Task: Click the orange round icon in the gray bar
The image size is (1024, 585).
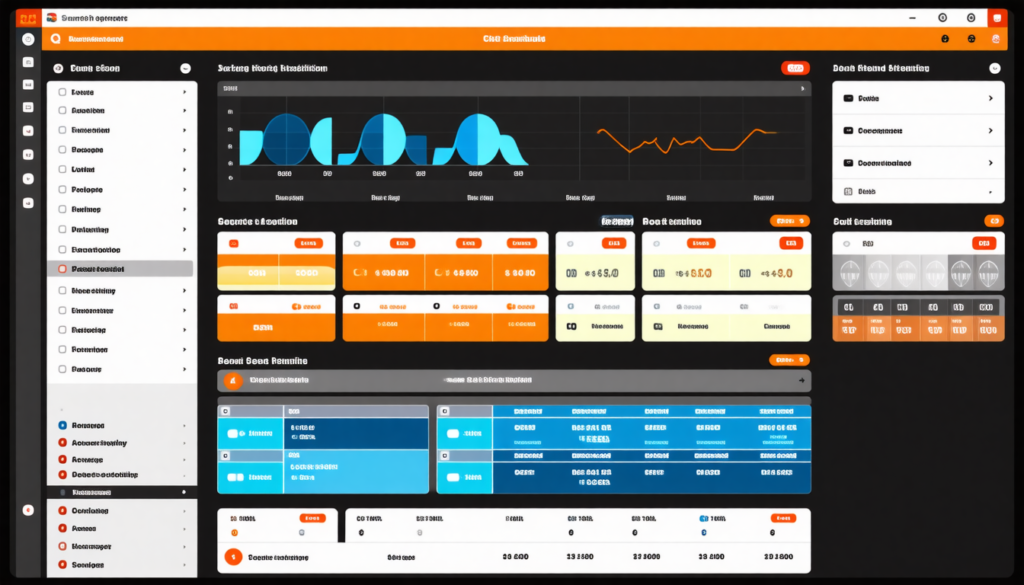Action: click(233, 380)
